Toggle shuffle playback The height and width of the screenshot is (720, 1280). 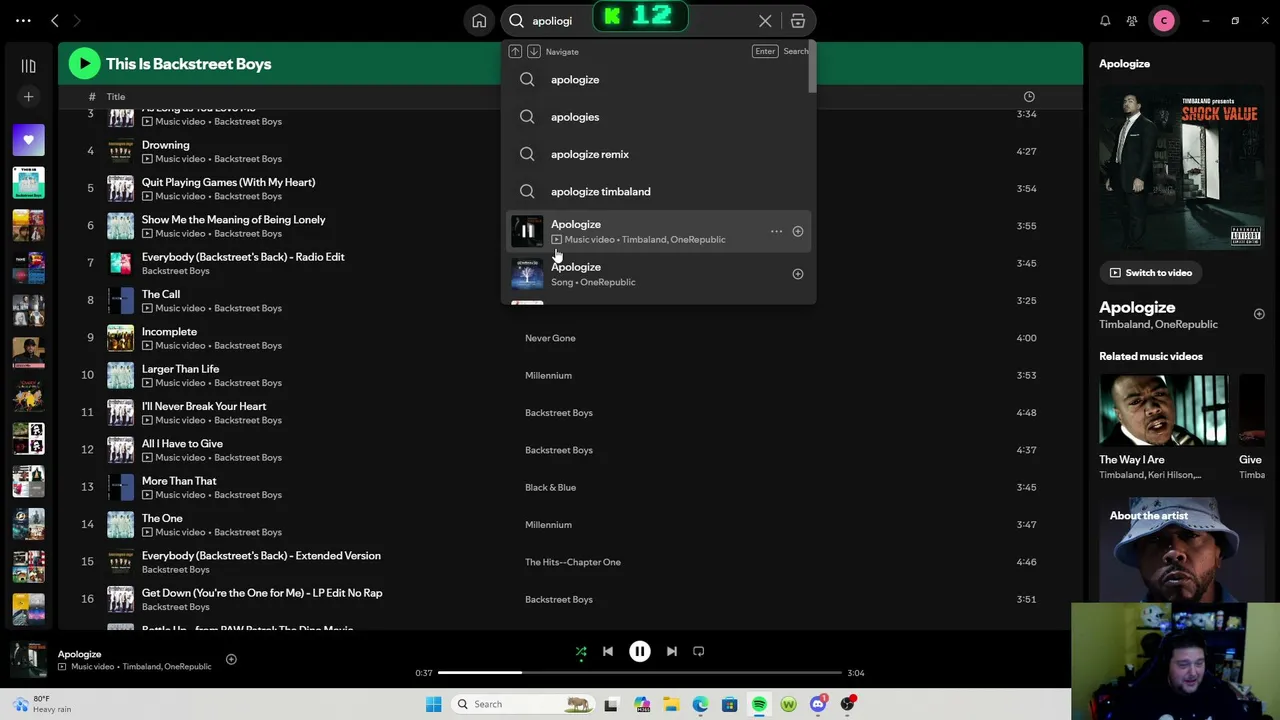(x=580, y=652)
